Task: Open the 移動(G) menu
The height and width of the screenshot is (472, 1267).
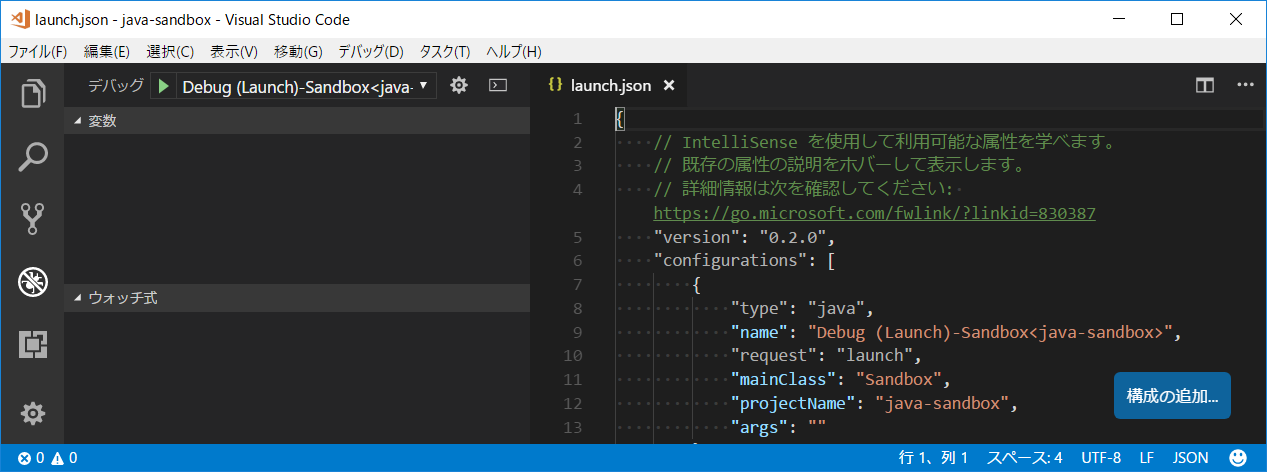Action: [x=298, y=51]
